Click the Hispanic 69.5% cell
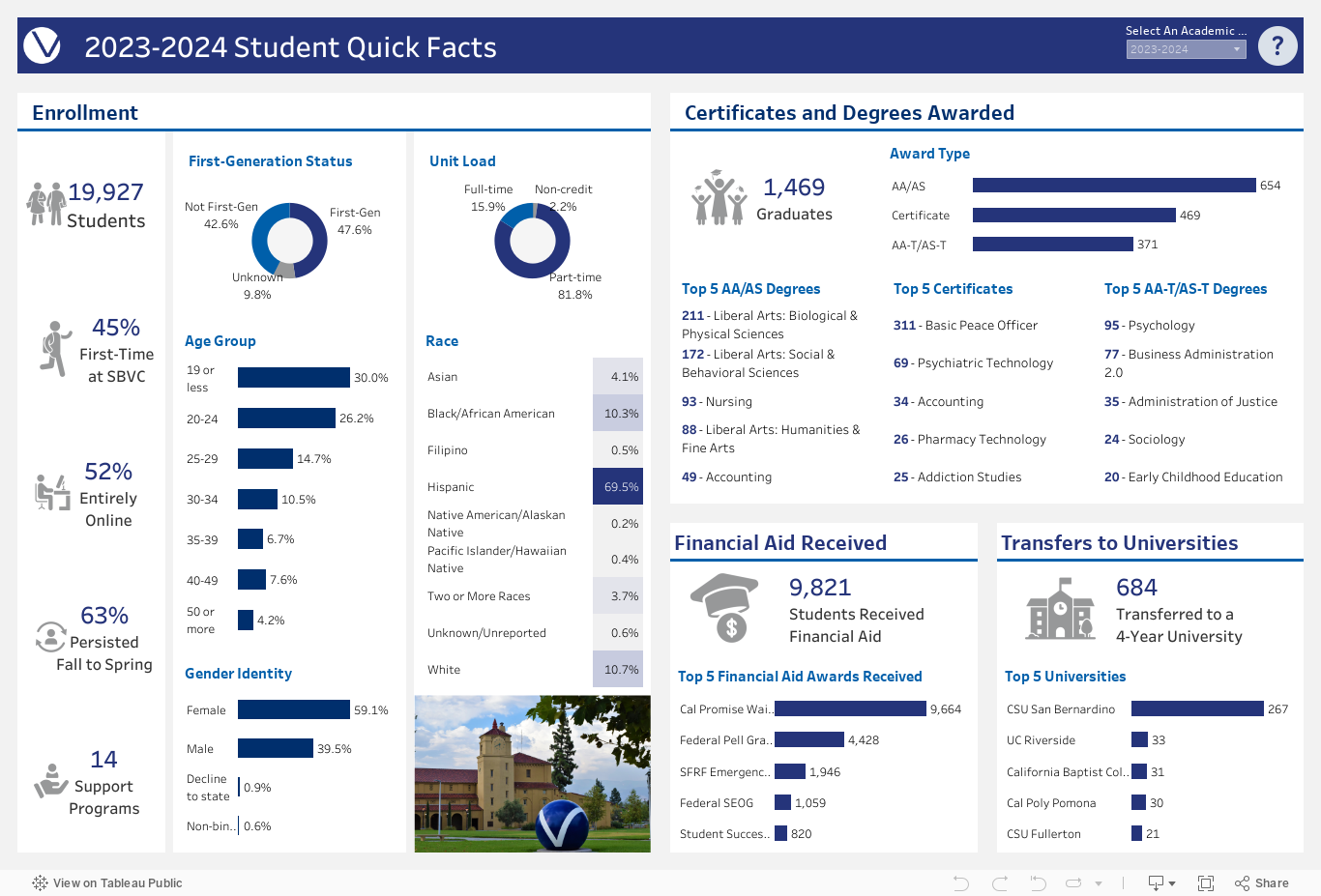The width and height of the screenshot is (1321, 896). click(x=618, y=487)
